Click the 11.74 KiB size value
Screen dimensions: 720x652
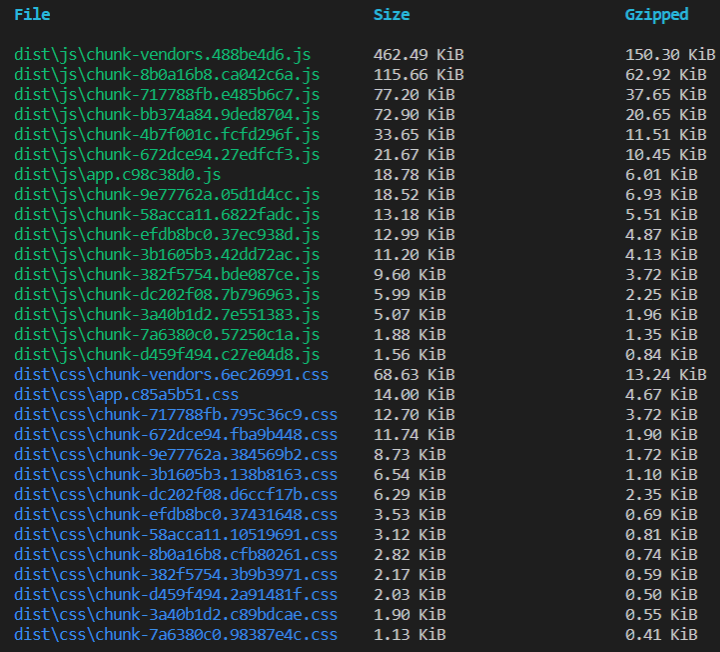tap(414, 434)
